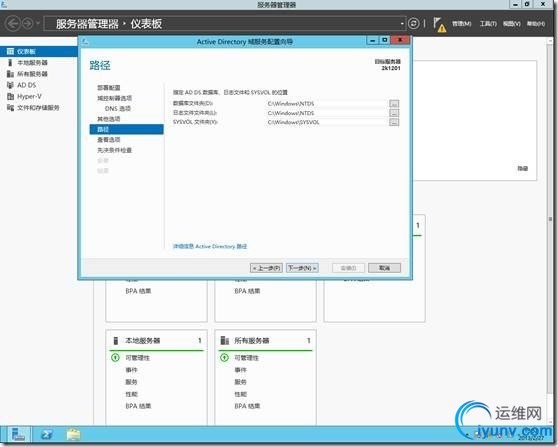Open 可管理性 in the 本地服务器 tile
The height and width of the screenshot is (447, 558).
[x=137, y=358]
